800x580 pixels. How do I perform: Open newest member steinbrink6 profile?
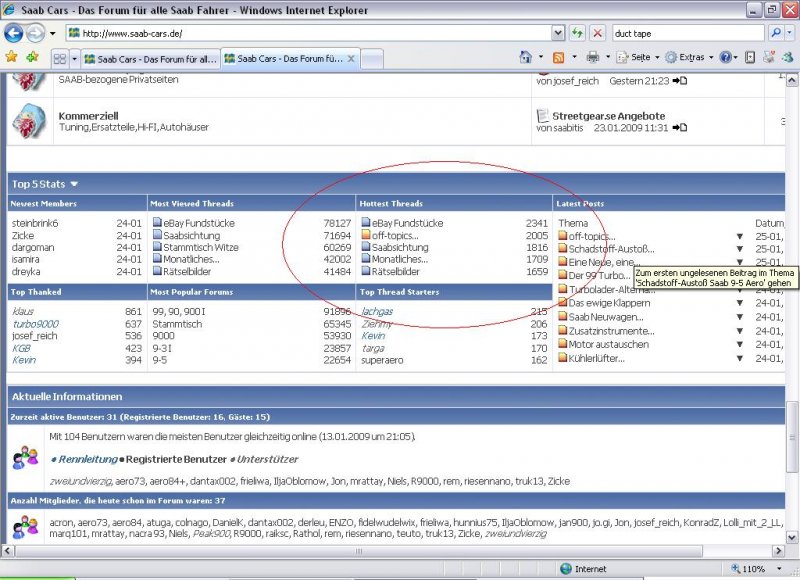[x=35, y=223]
